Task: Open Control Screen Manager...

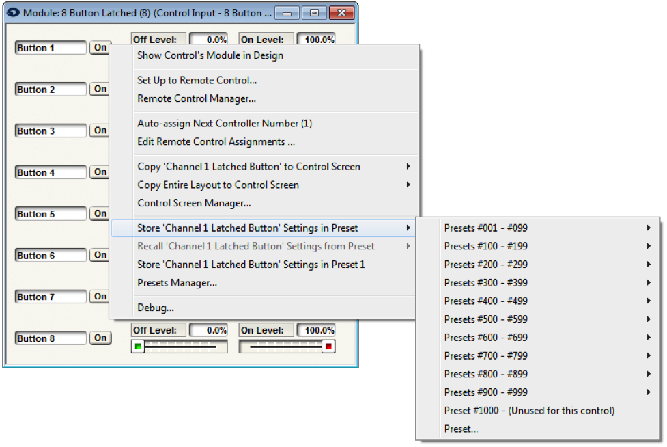Action: pos(264,203)
